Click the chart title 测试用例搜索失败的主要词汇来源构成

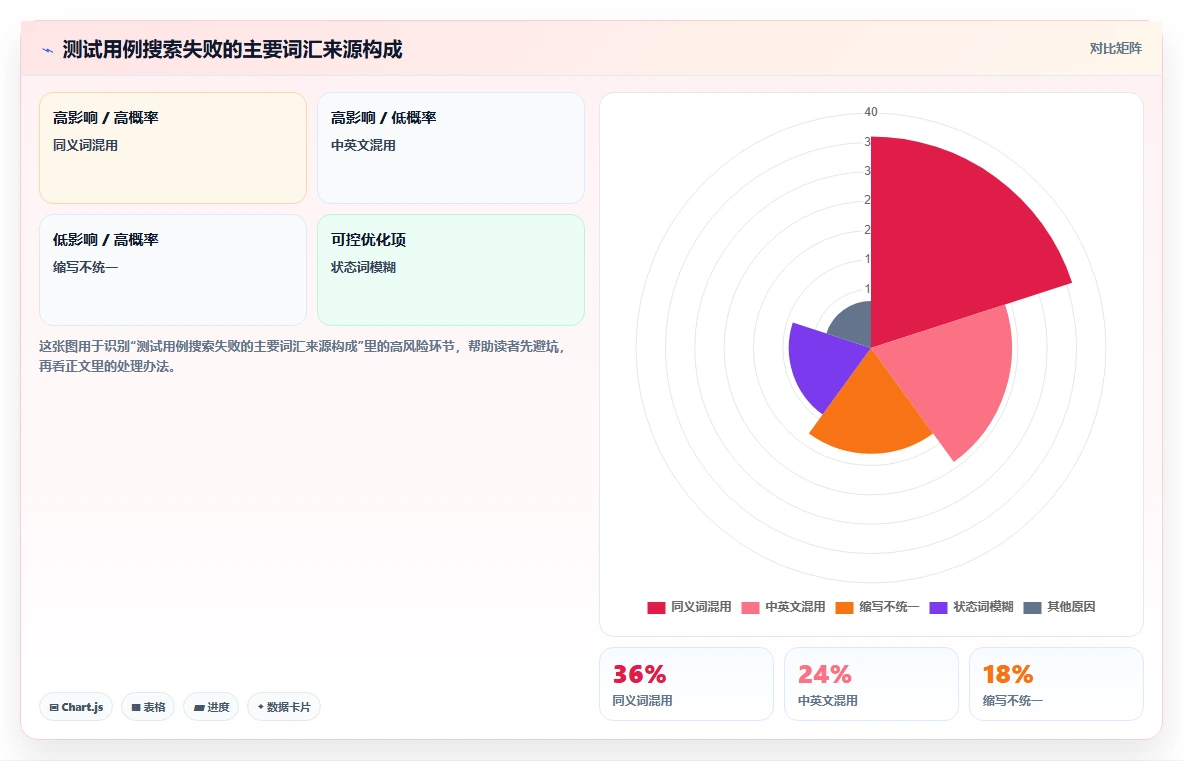pyautogui.click(x=232, y=50)
